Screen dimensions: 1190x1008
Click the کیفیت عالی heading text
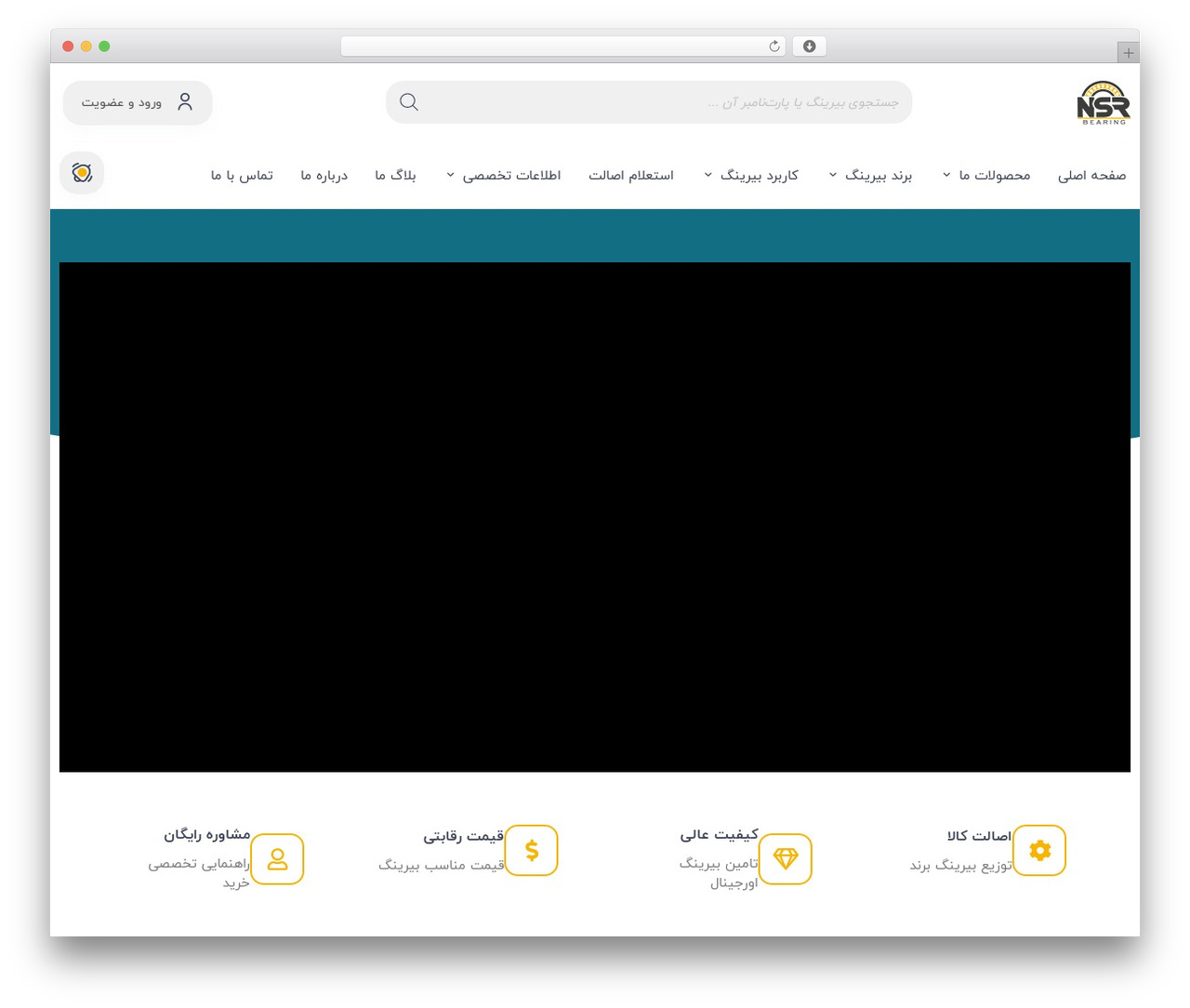click(x=720, y=835)
